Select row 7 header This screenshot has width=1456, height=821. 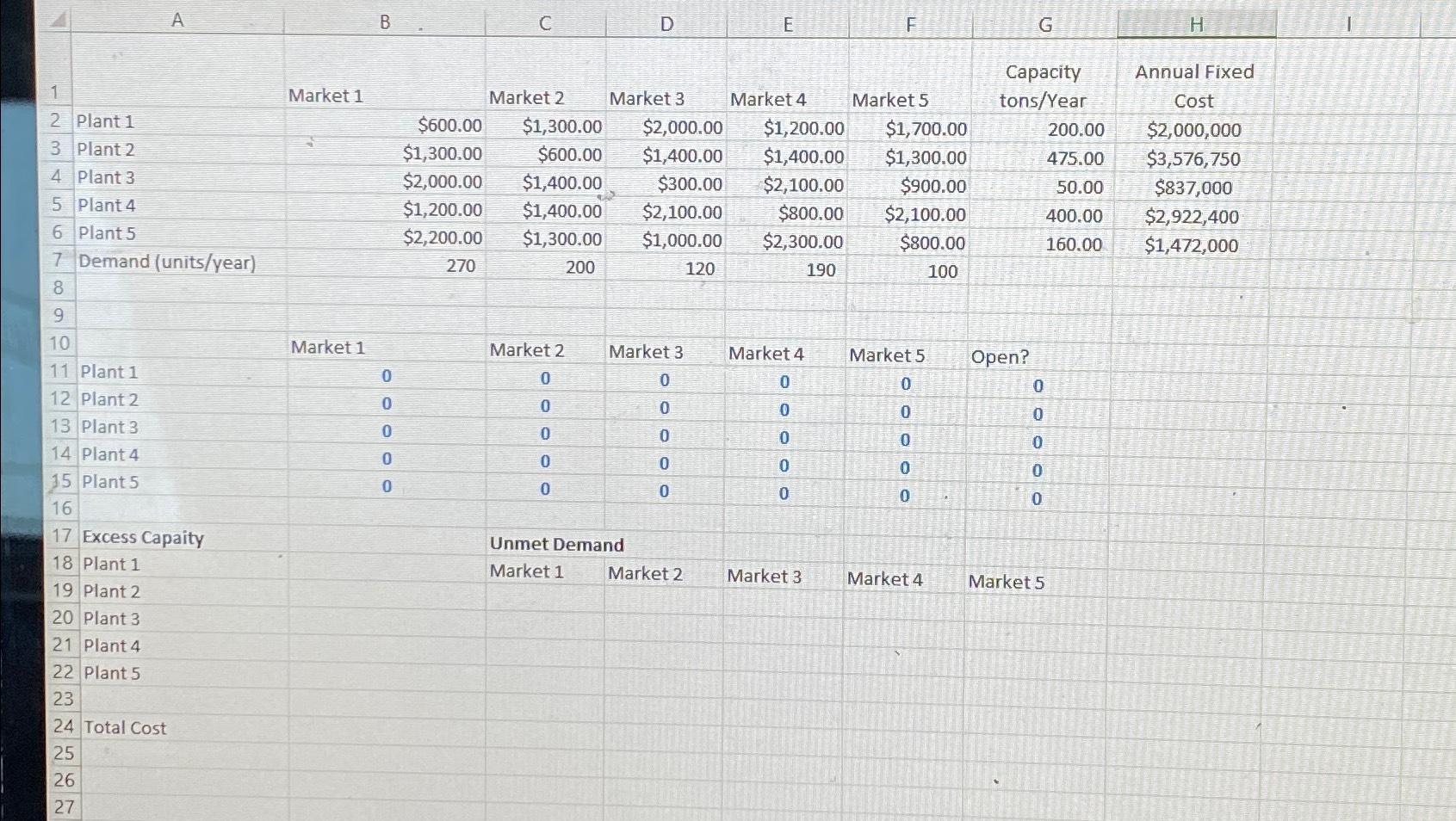tap(58, 260)
